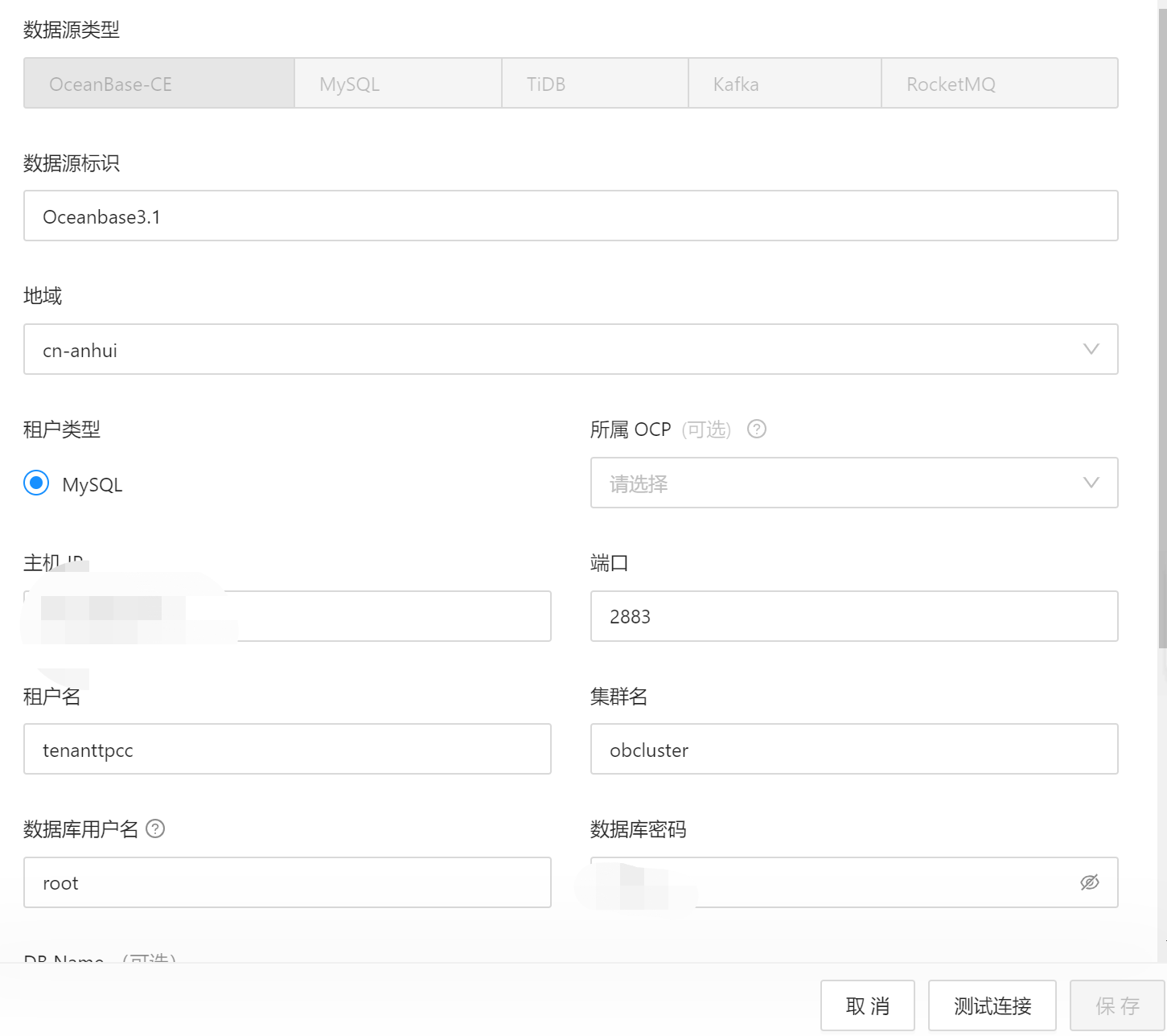Screen dimensions: 1167x1036
Task: Click the 端口 port field showing 2883
Action: coord(854,616)
